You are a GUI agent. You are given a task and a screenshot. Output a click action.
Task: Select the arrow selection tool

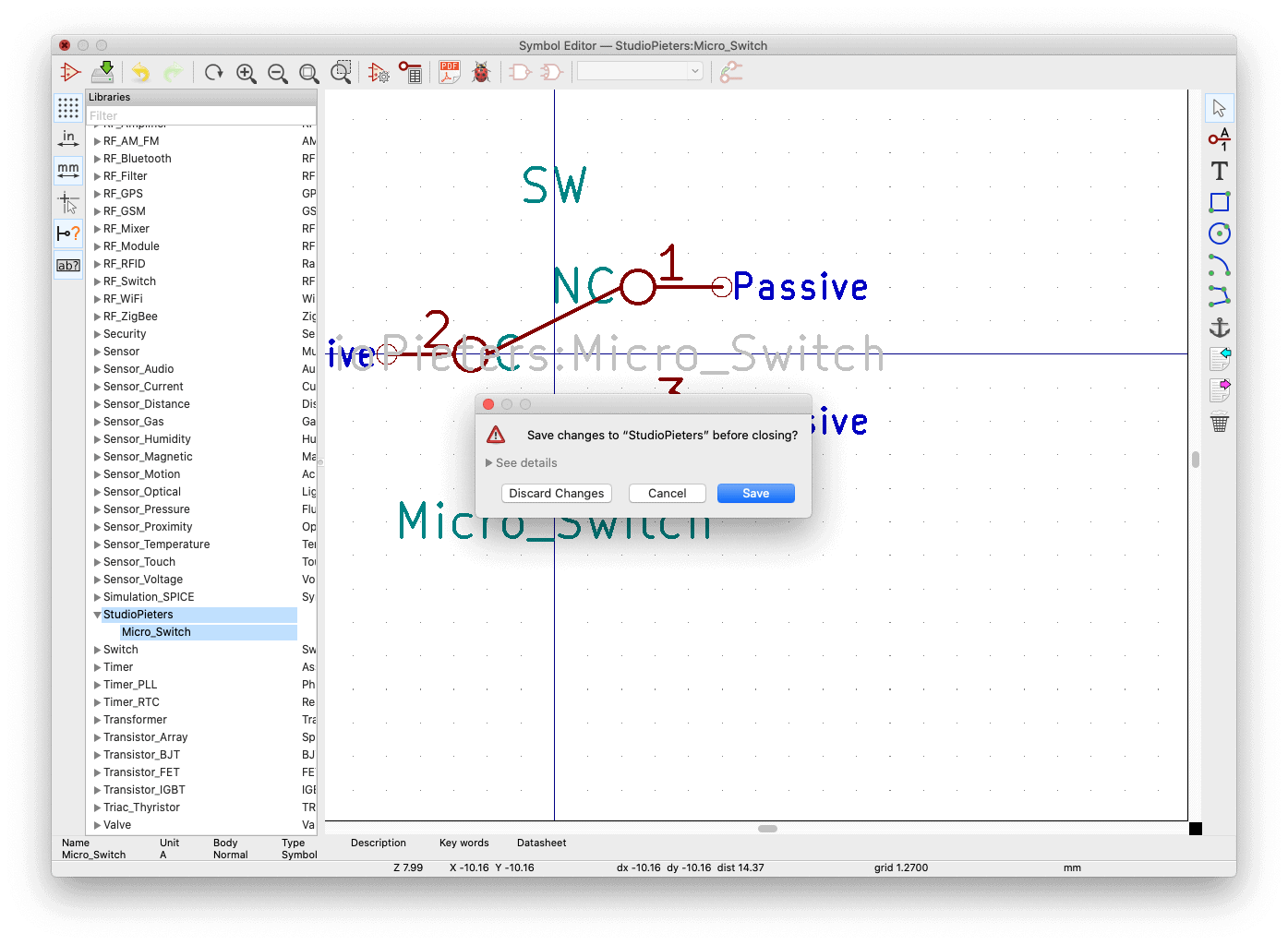(x=1220, y=108)
